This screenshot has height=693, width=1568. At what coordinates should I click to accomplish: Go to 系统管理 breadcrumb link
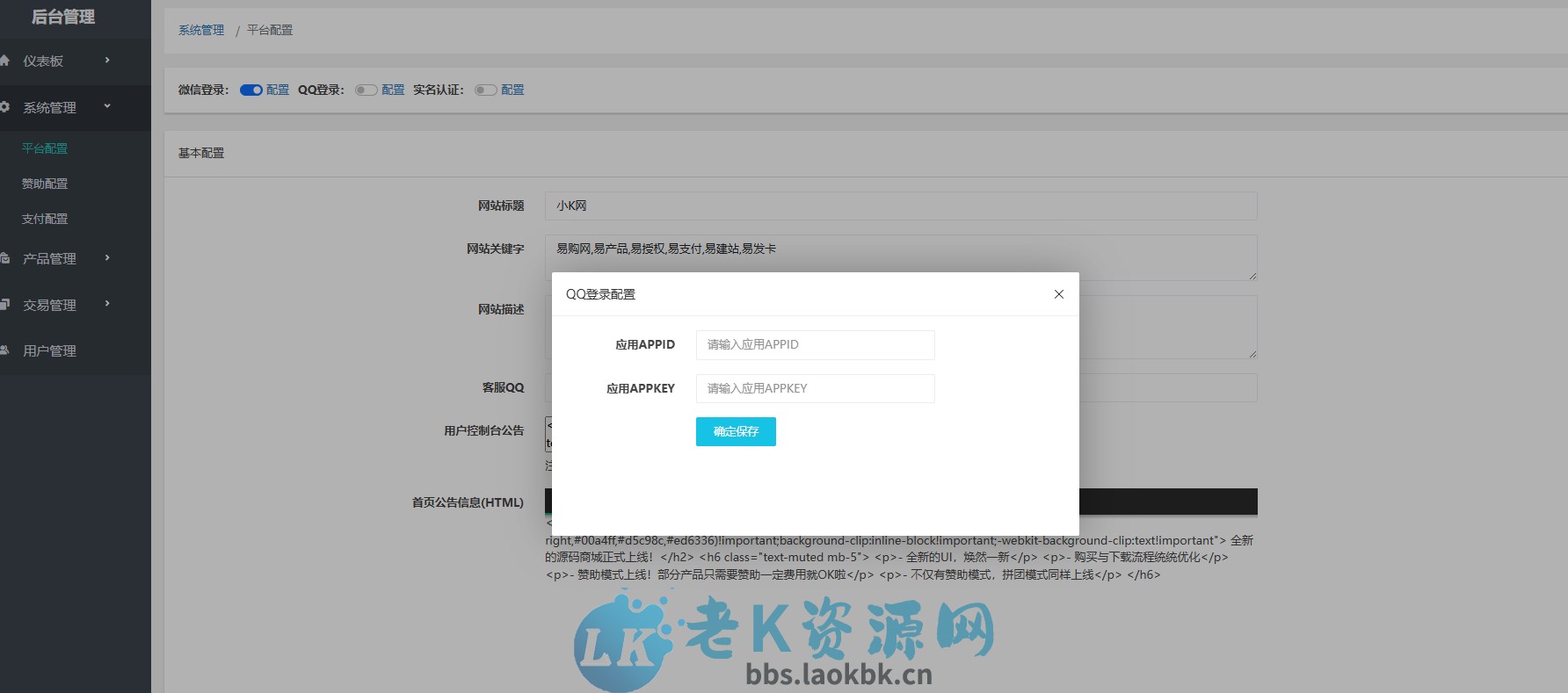click(x=201, y=30)
